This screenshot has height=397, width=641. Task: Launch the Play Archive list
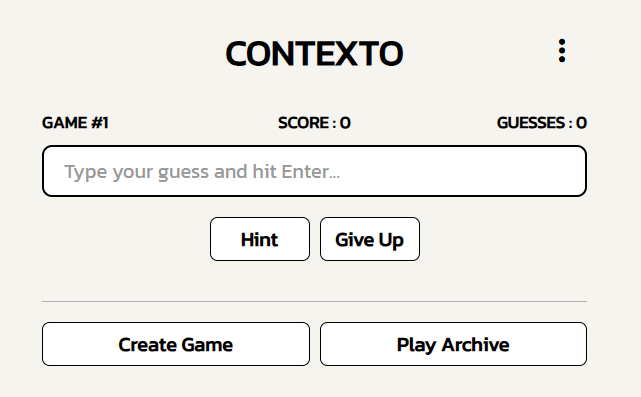coord(453,344)
